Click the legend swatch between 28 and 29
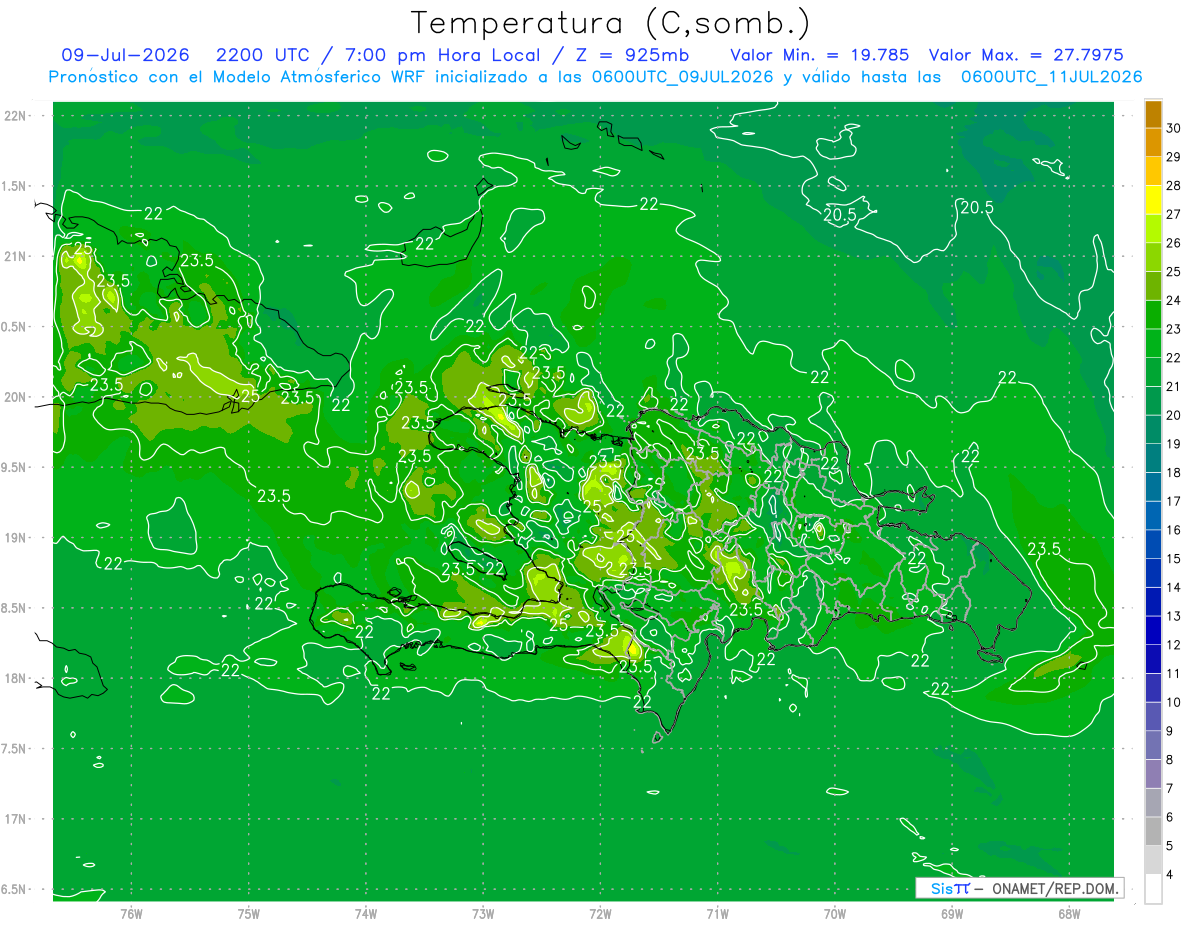Viewport: 1200px width, 927px height. tap(1153, 172)
